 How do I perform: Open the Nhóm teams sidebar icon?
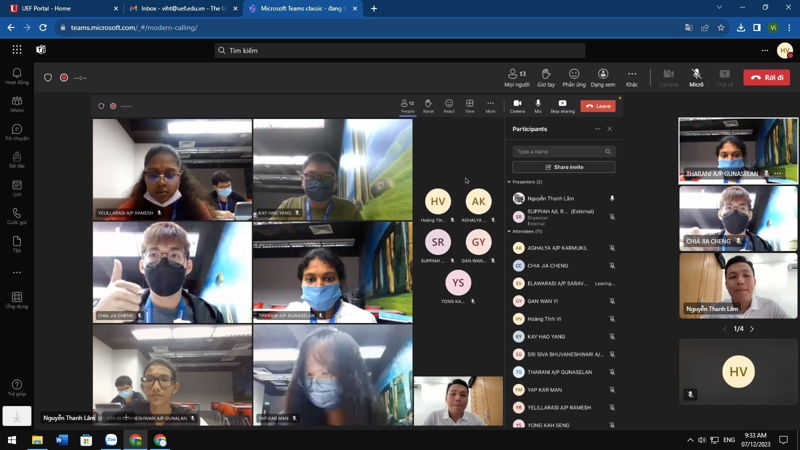[17, 104]
